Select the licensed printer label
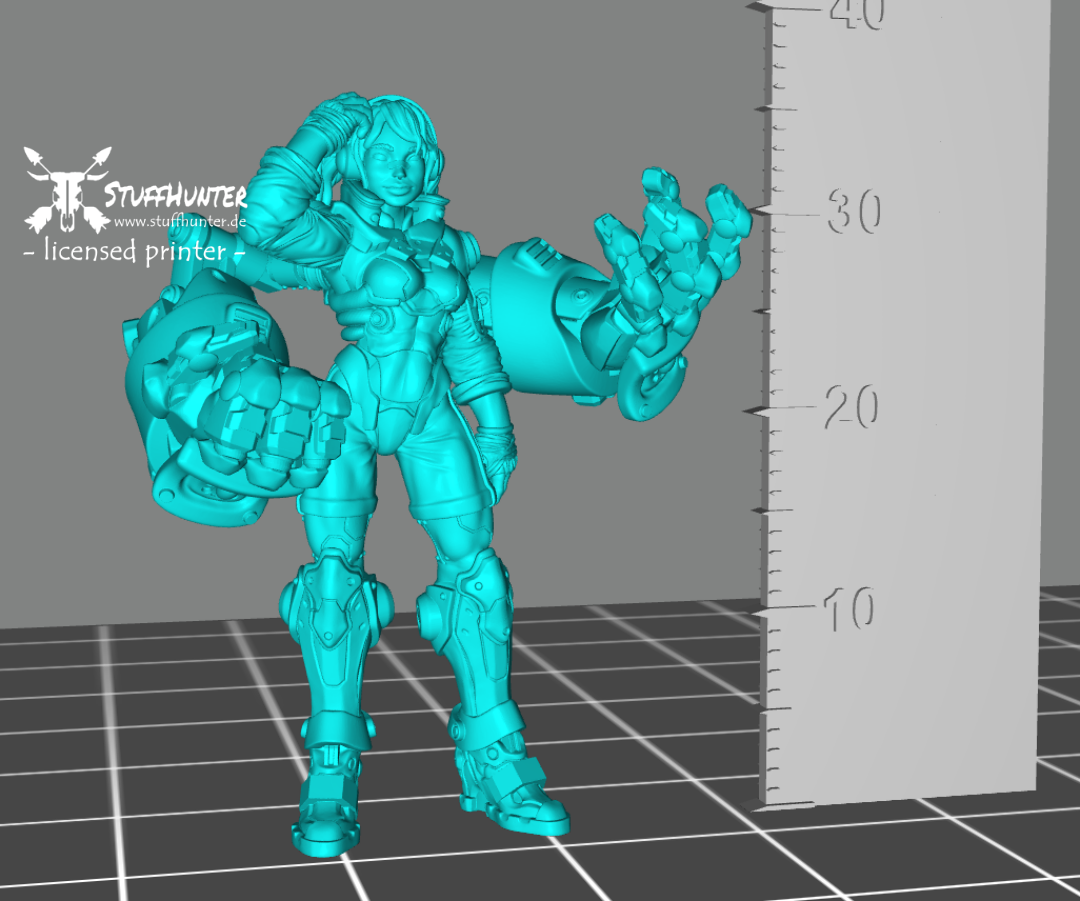 [128, 254]
